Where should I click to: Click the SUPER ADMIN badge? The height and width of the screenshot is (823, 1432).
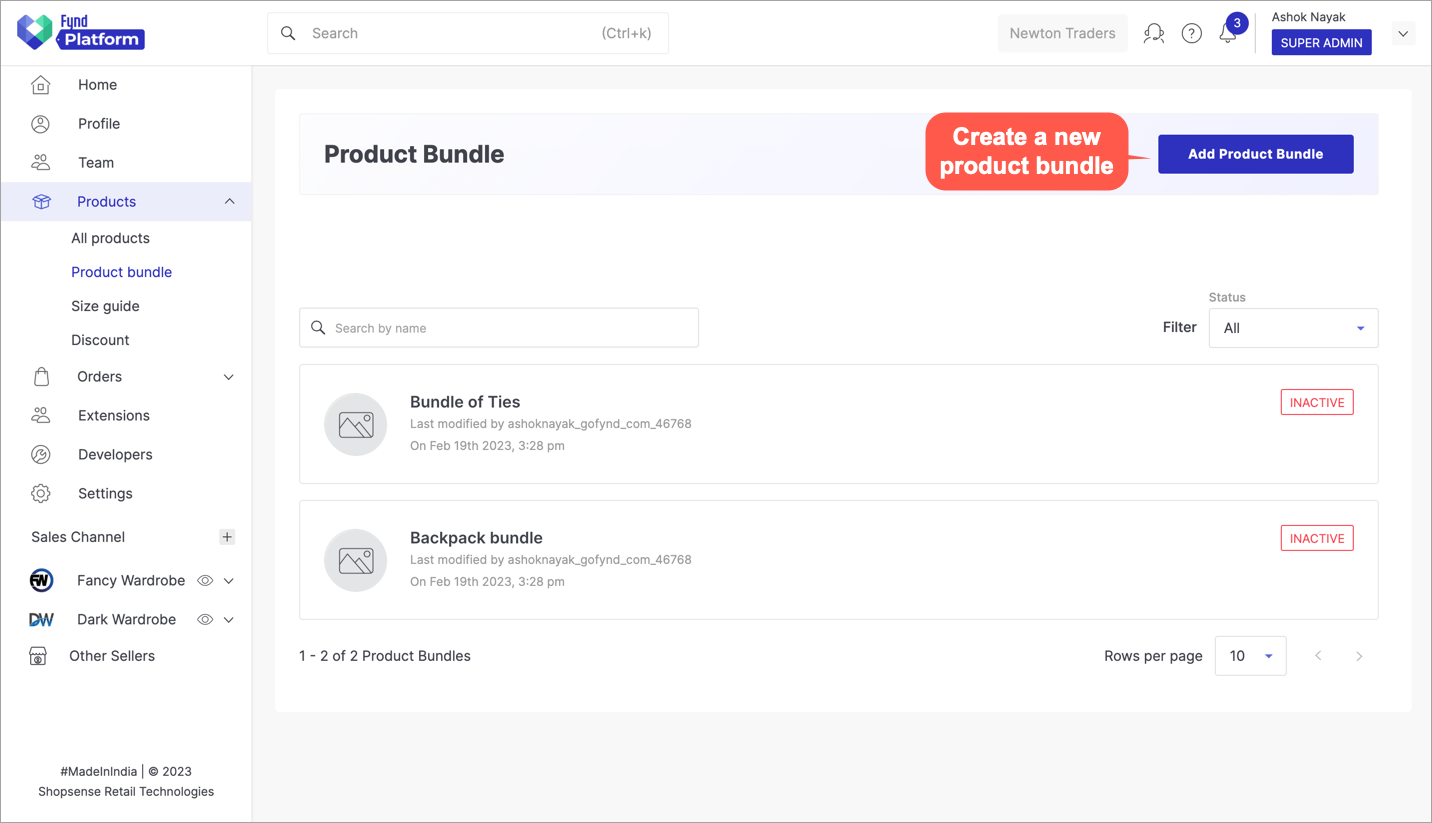pyautogui.click(x=1322, y=43)
